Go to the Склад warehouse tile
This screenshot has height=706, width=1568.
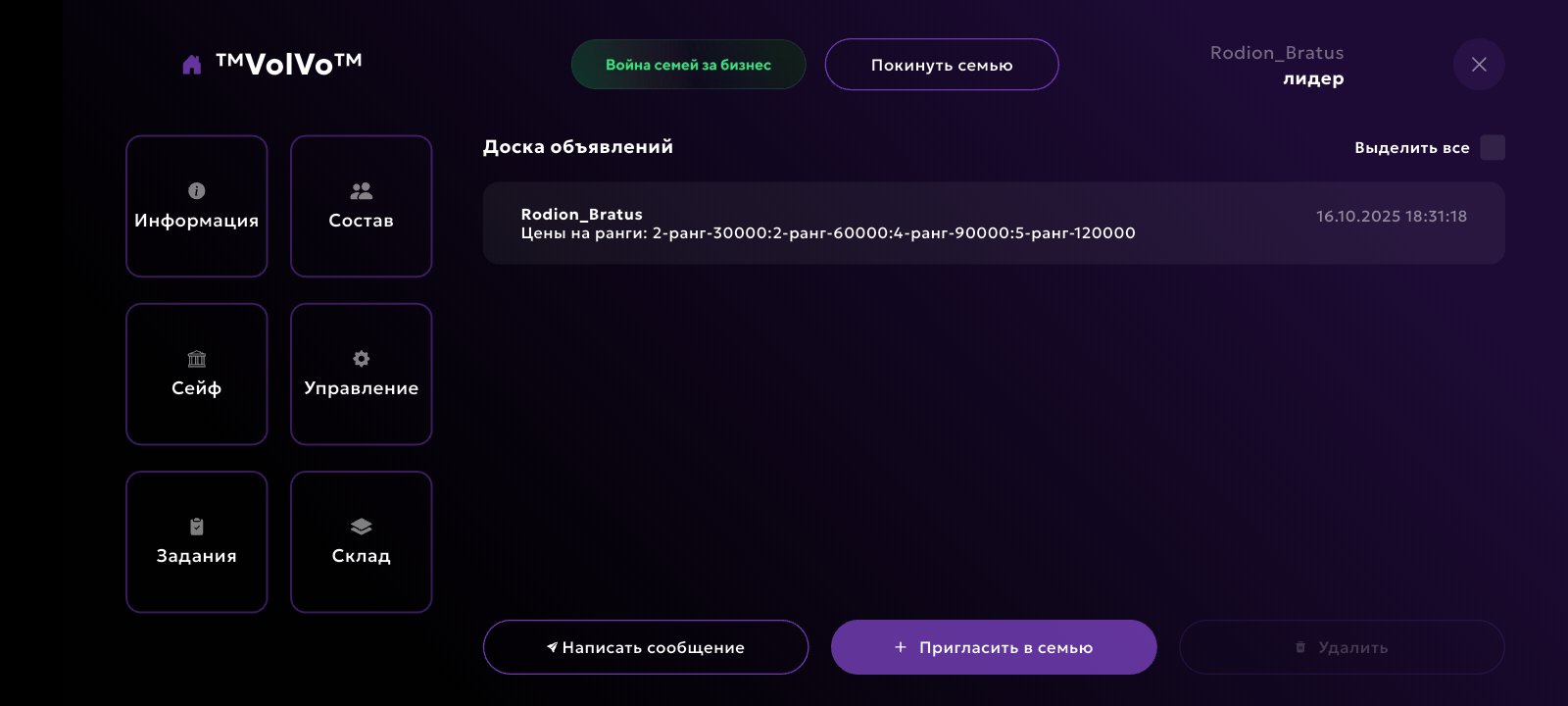(x=361, y=542)
